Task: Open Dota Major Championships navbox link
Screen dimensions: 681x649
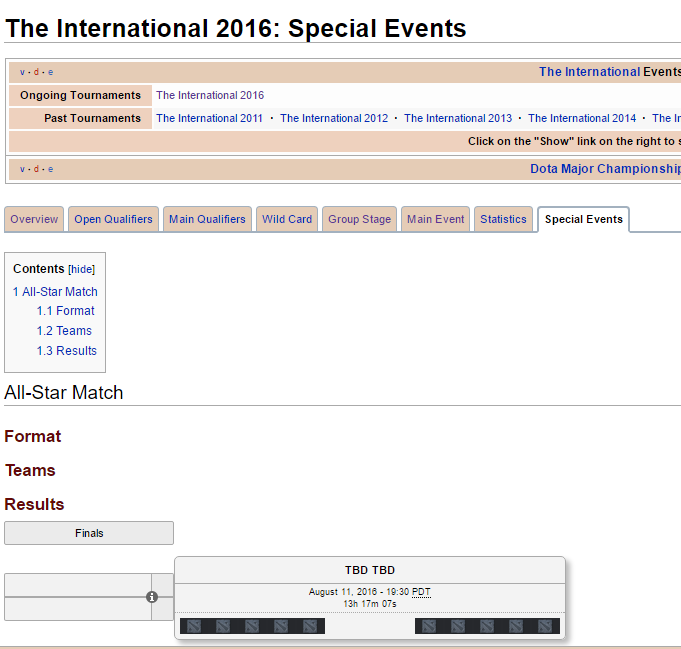Action: pos(605,169)
